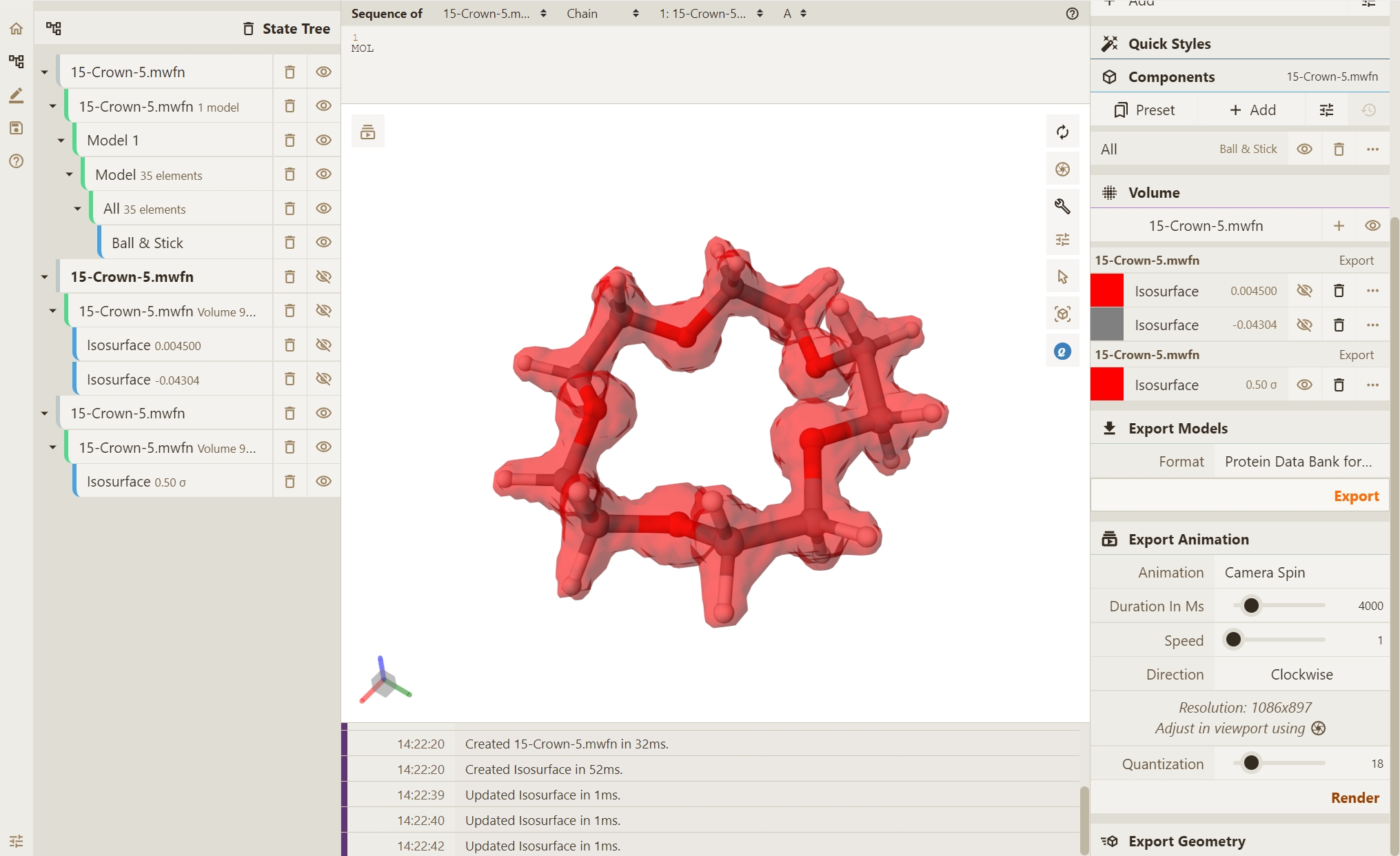The image size is (1400, 856).
Task: Collapse the Model 35 elements tree node
Action: point(69,174)
